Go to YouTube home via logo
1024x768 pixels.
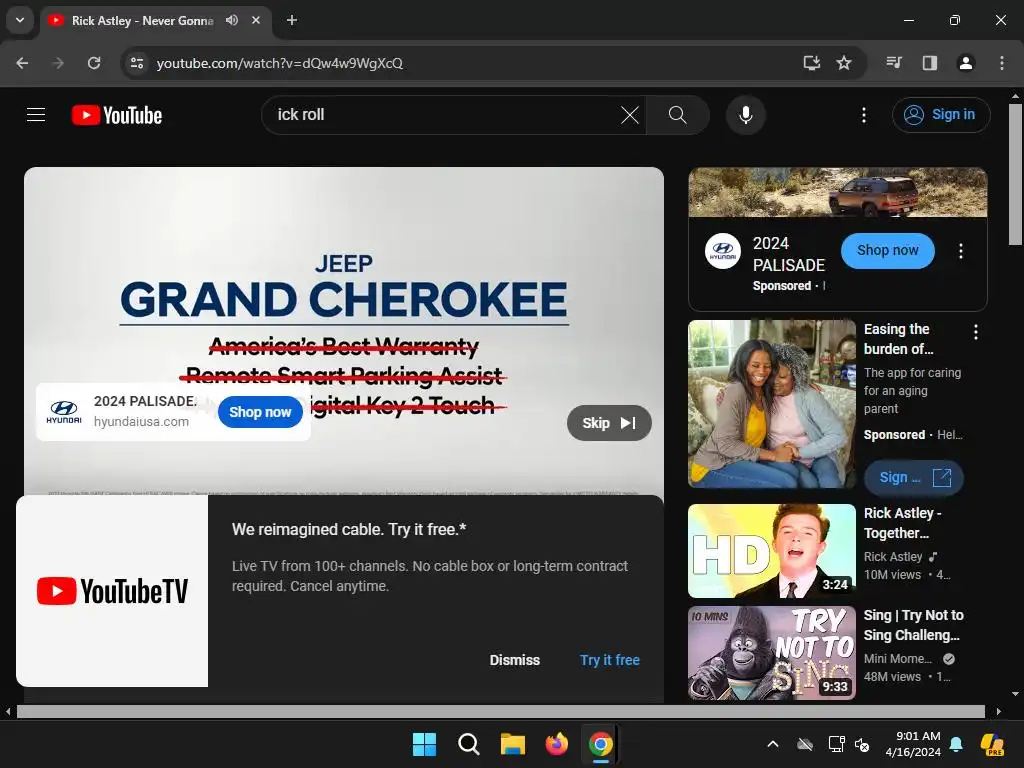(117, 115)
